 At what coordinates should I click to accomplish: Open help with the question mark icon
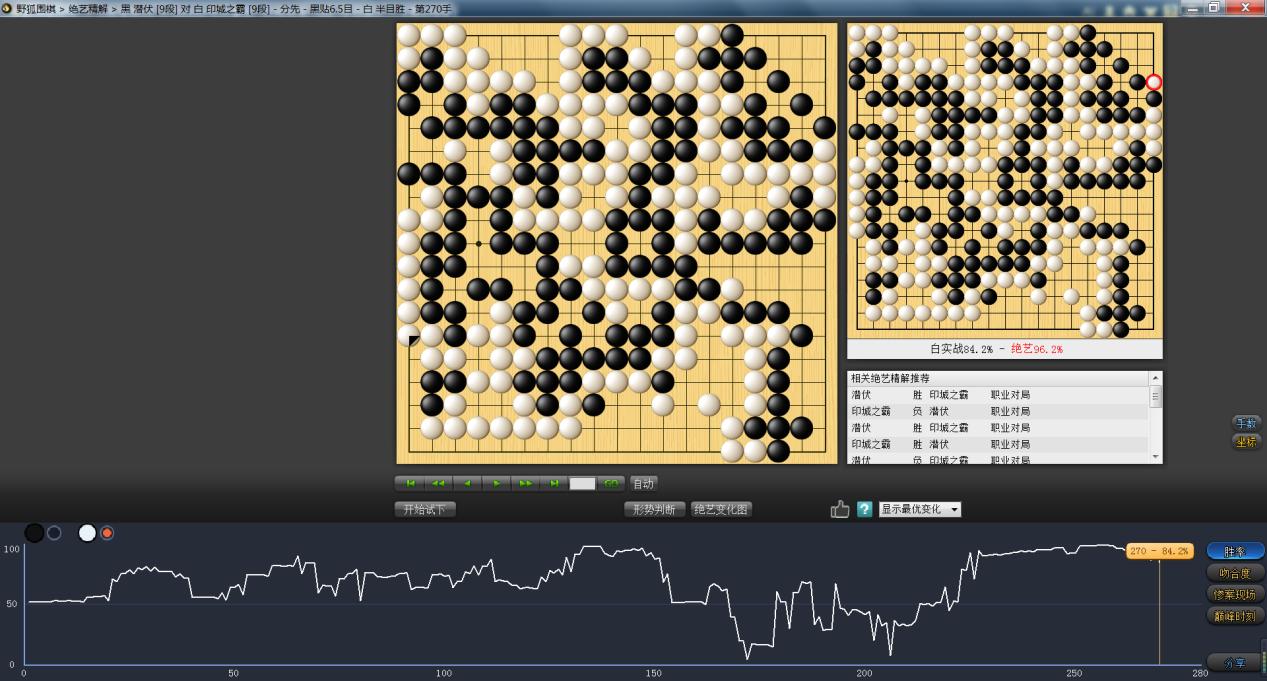click(x=865, y=509)
